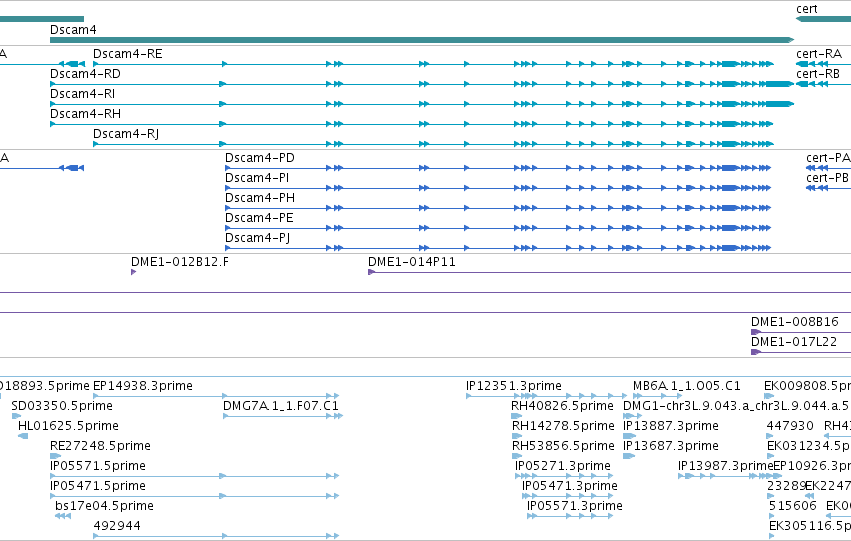This screenshot has height=541, width=851.
Task: Select the Dscam4-RH transcript label
Action: (x=85, y=114)
